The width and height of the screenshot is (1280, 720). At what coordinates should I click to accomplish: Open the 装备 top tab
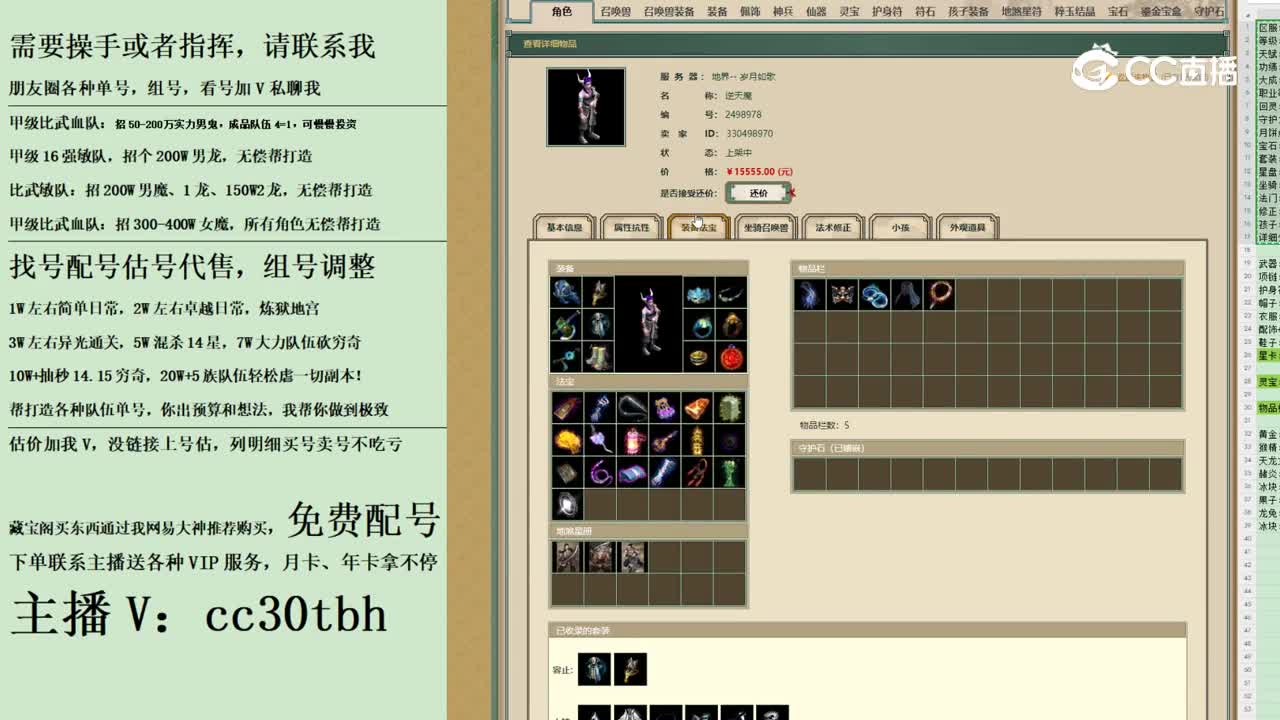(717, 12)
